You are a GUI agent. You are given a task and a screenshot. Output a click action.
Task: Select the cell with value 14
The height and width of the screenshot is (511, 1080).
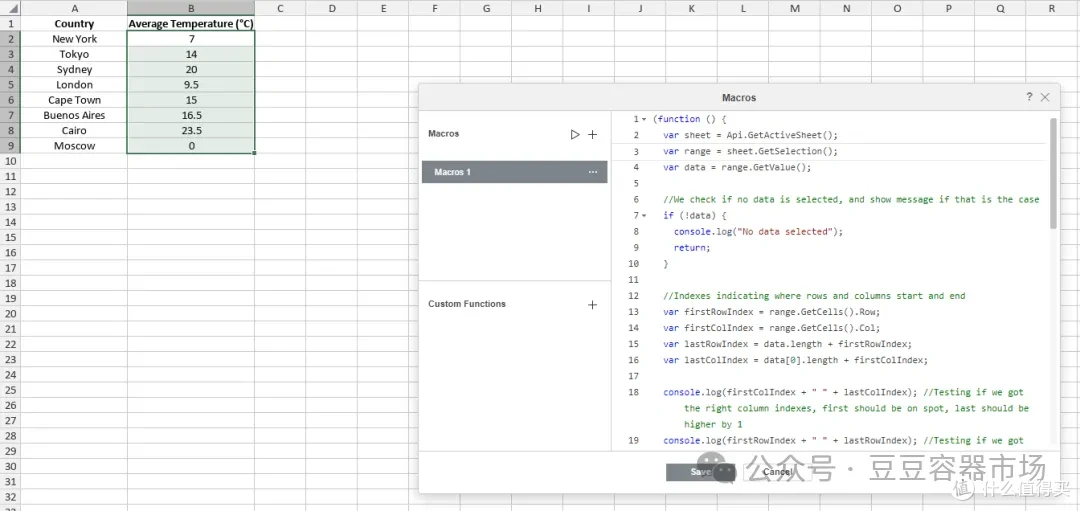click(x=191, y=54)
